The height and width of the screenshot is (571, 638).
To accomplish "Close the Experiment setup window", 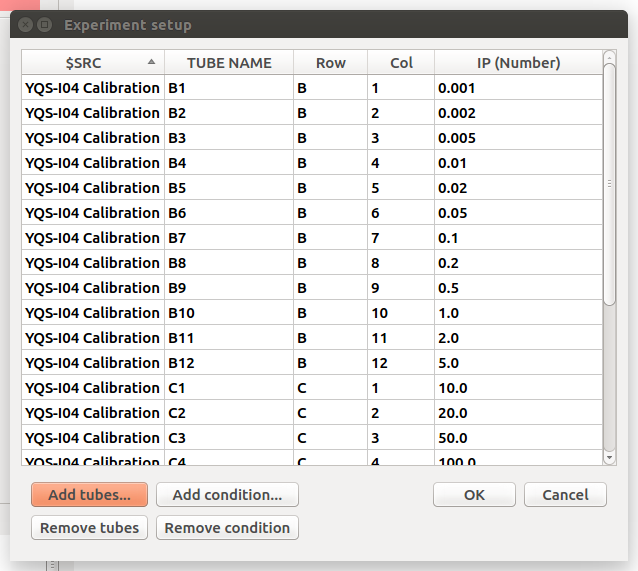I will tap(25, 25).
